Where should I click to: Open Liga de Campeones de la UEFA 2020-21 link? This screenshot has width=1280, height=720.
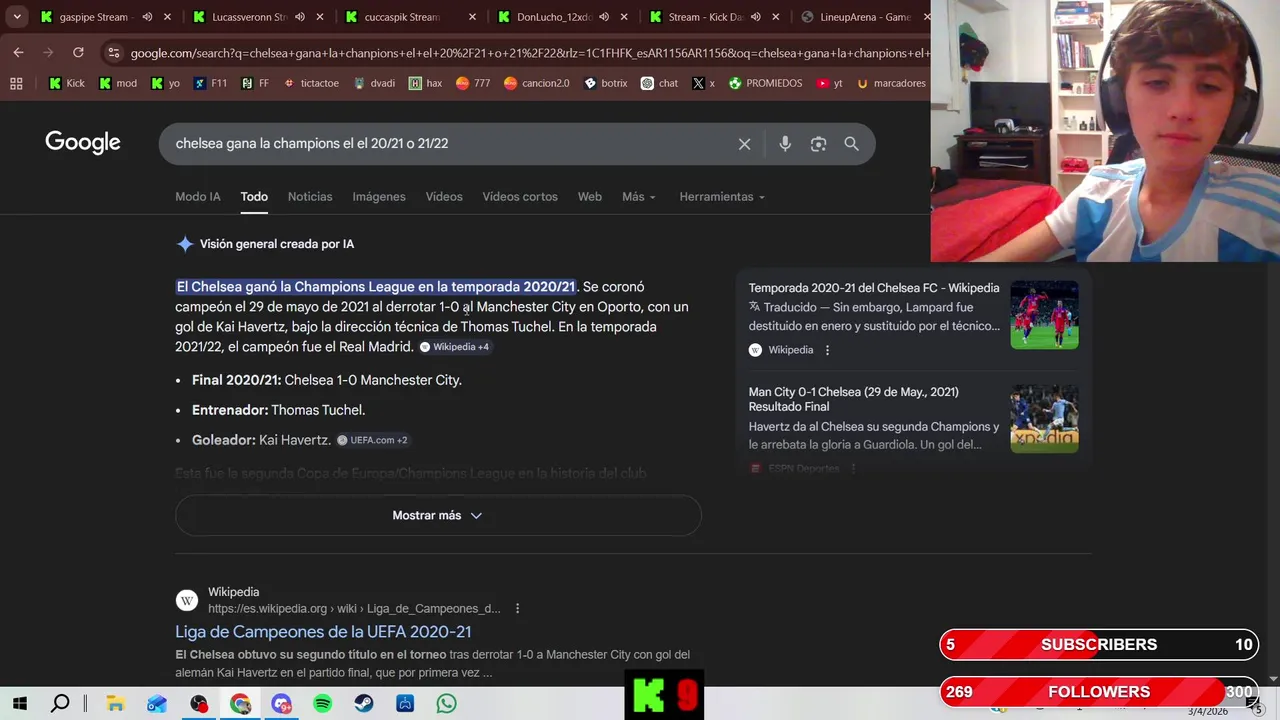tap(323, 632)
